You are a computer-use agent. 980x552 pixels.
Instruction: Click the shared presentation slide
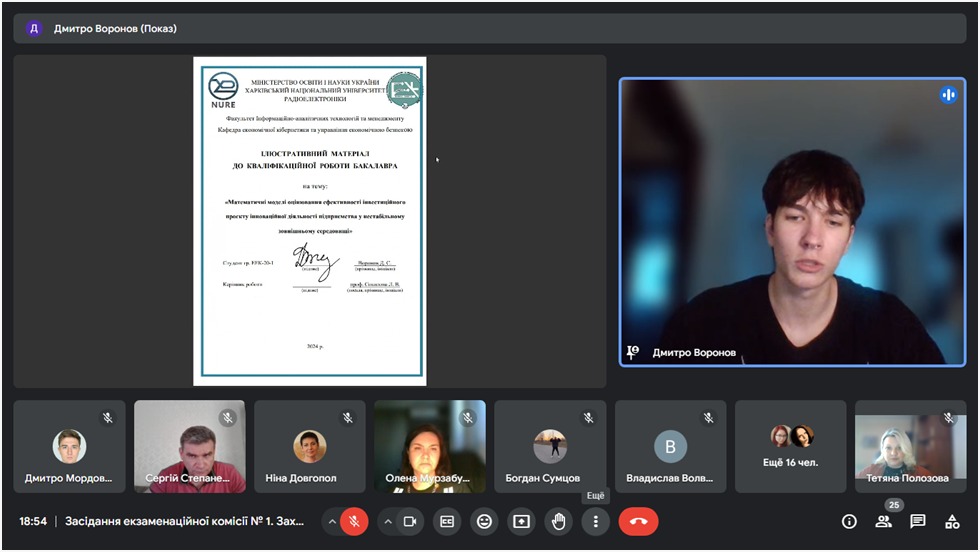[x=310, y=221]
